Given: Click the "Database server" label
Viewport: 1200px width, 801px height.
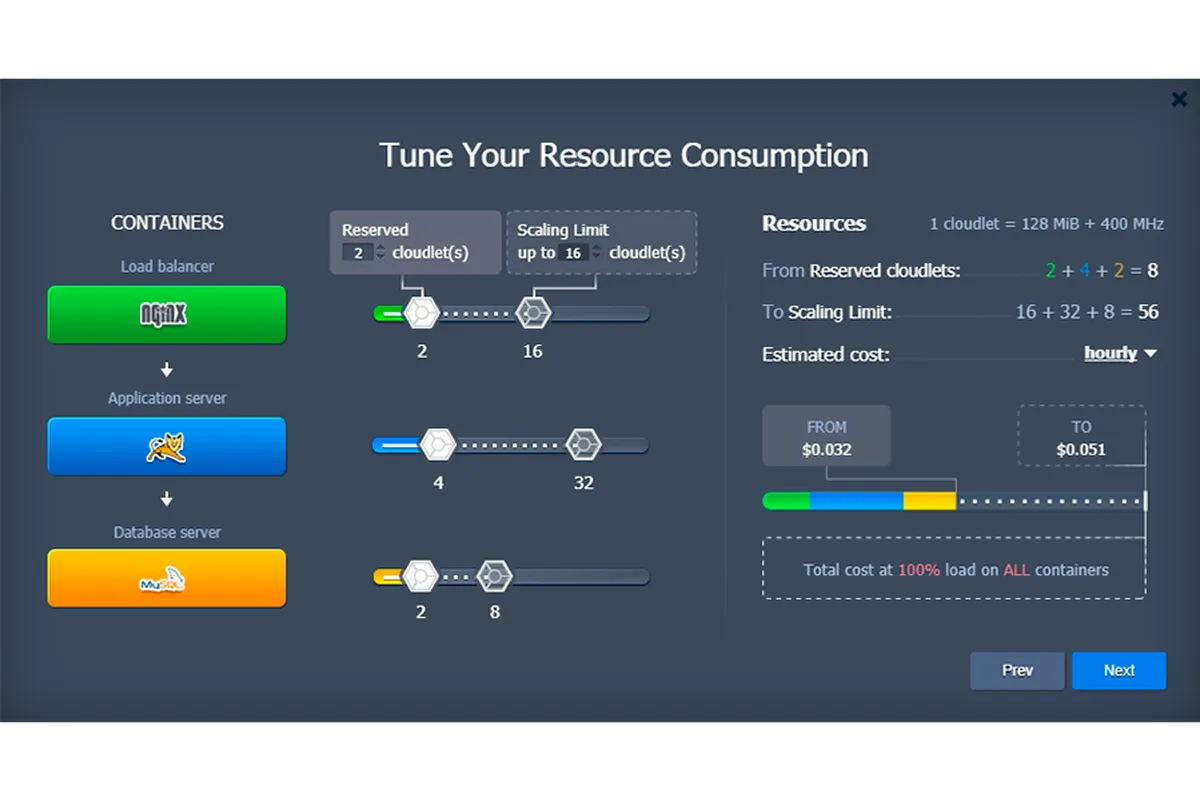Looking at the screenshot, I should [x=167, y=532].
